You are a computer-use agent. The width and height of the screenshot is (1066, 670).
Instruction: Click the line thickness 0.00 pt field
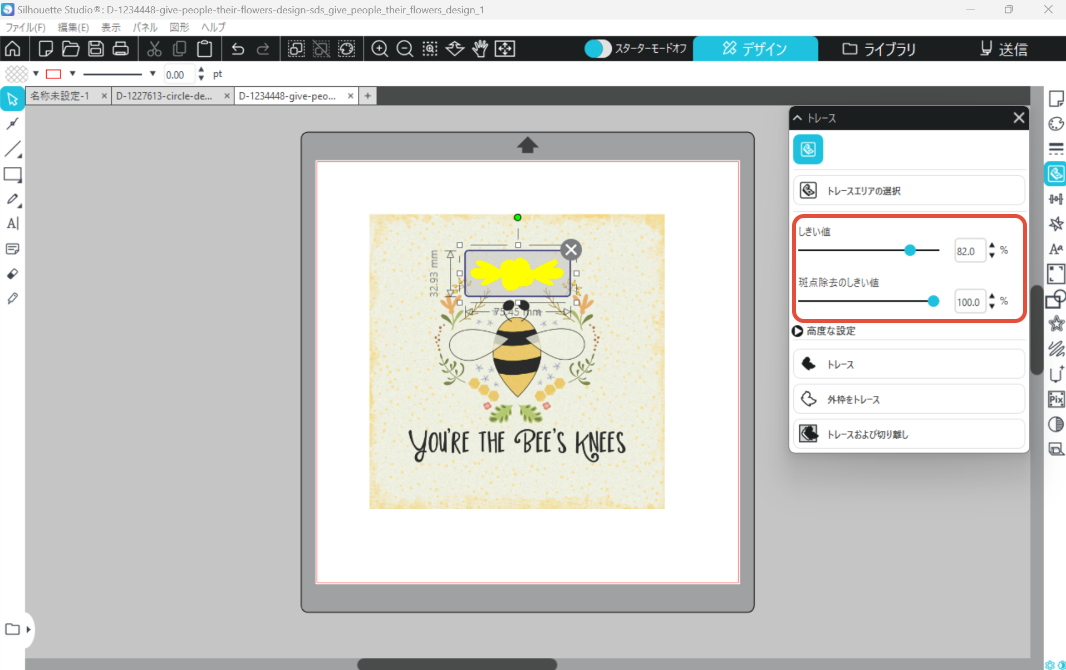tap(179, 74)
